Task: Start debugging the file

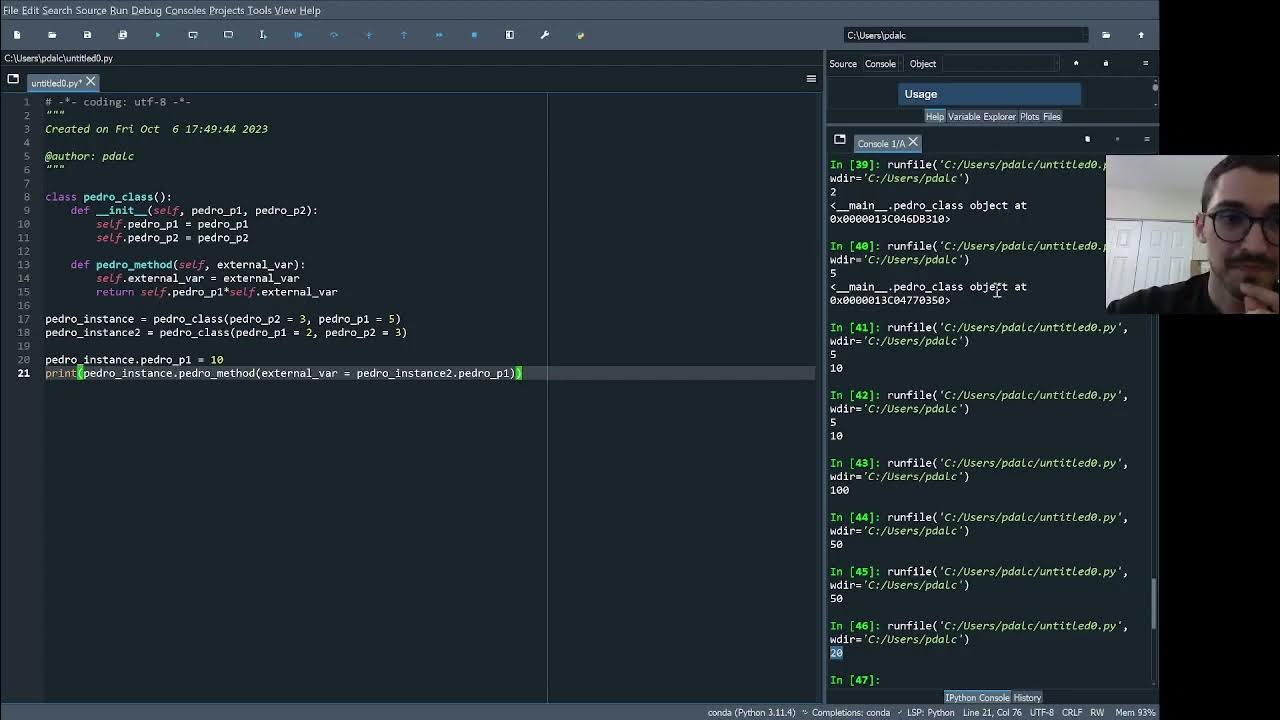Action: 298,35
